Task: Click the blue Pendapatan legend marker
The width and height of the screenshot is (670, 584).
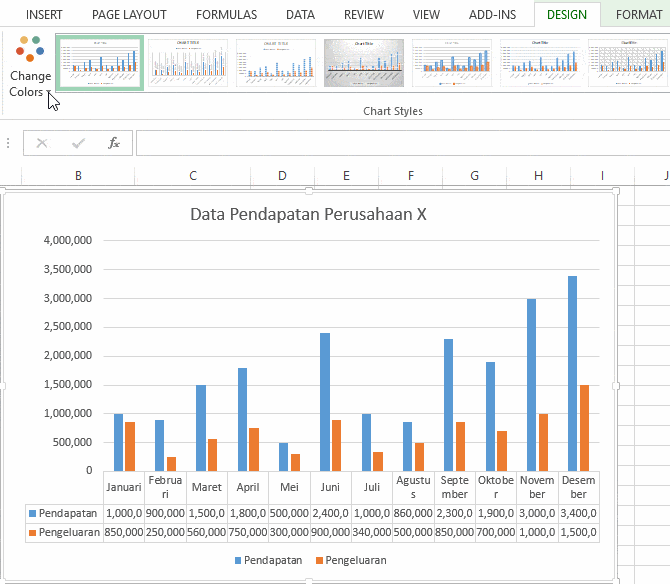Action: coord(238,561)
